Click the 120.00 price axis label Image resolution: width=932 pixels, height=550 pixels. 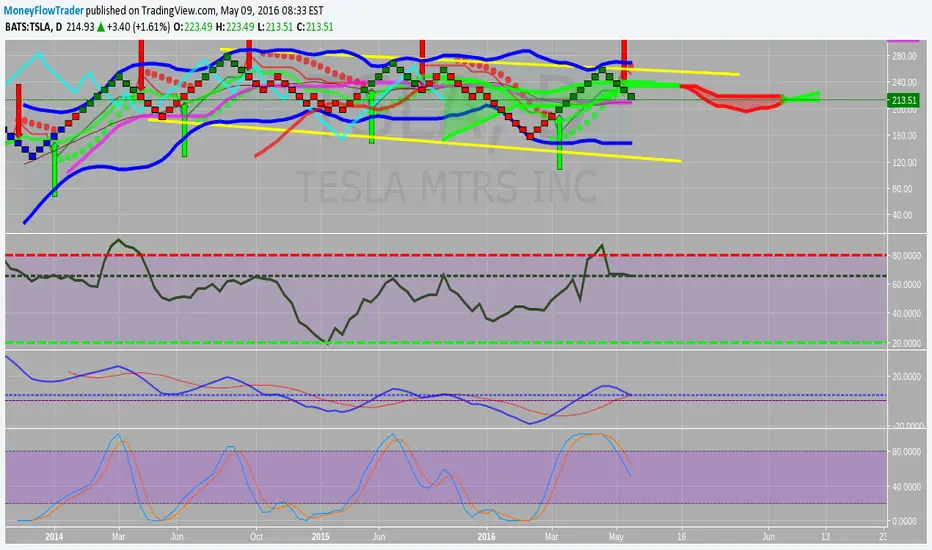tap(904, 162)
